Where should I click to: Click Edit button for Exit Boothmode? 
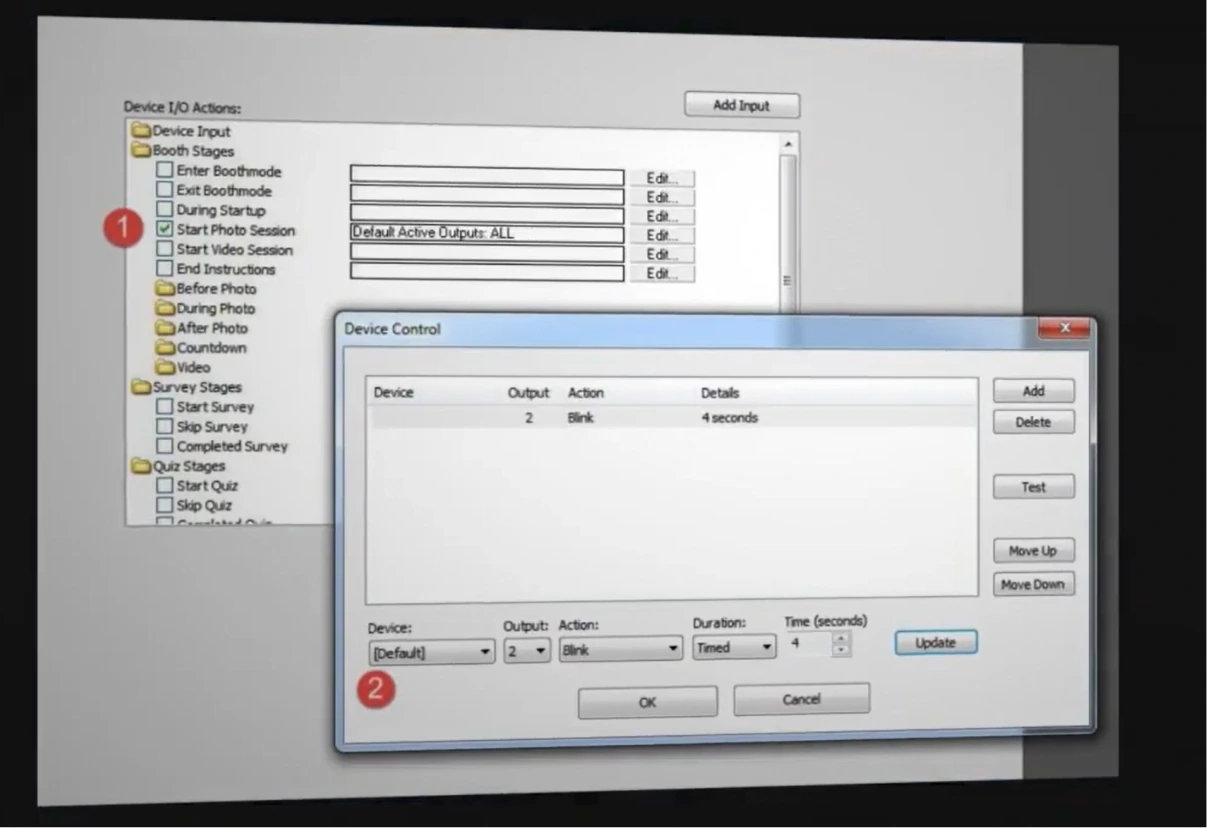point(662,197)
